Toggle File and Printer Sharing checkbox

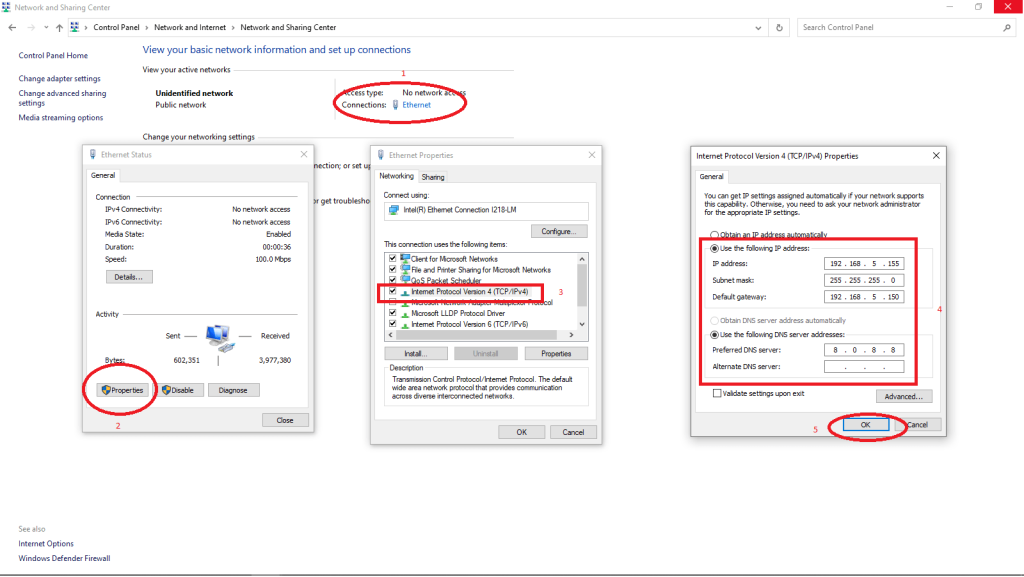click(392, 269)
